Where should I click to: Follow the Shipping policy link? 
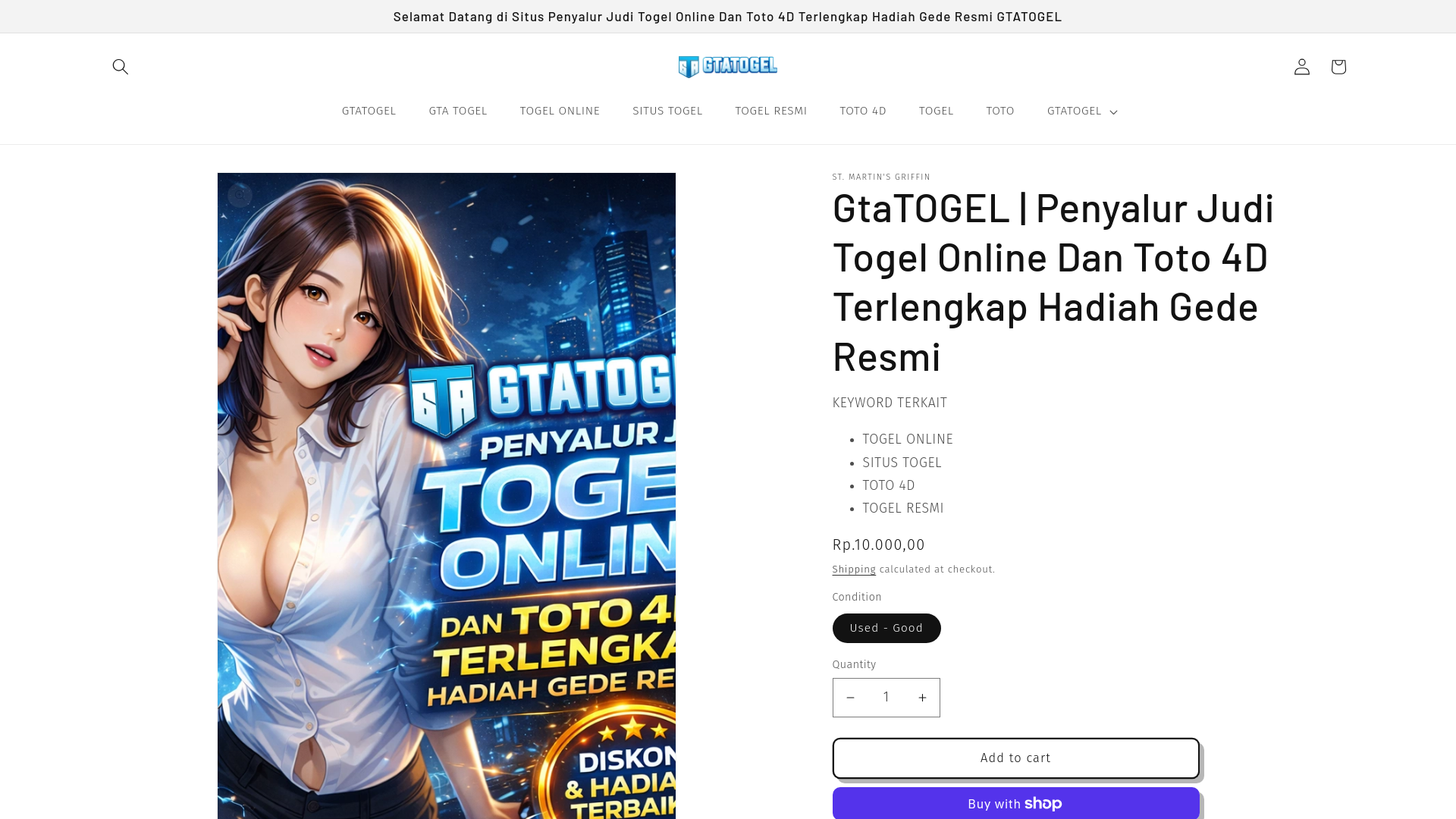(x=853, y=570)
